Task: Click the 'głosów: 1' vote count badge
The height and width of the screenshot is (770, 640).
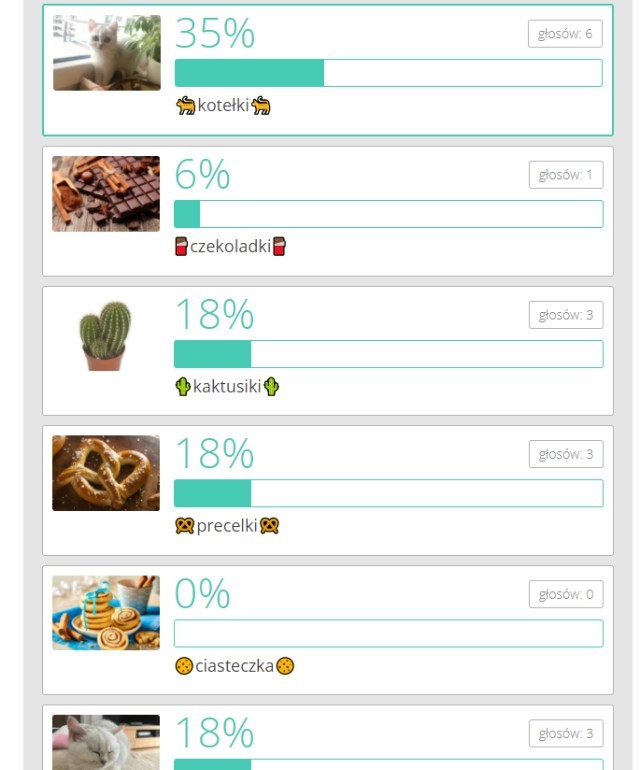Action: (x=566, y=175)
